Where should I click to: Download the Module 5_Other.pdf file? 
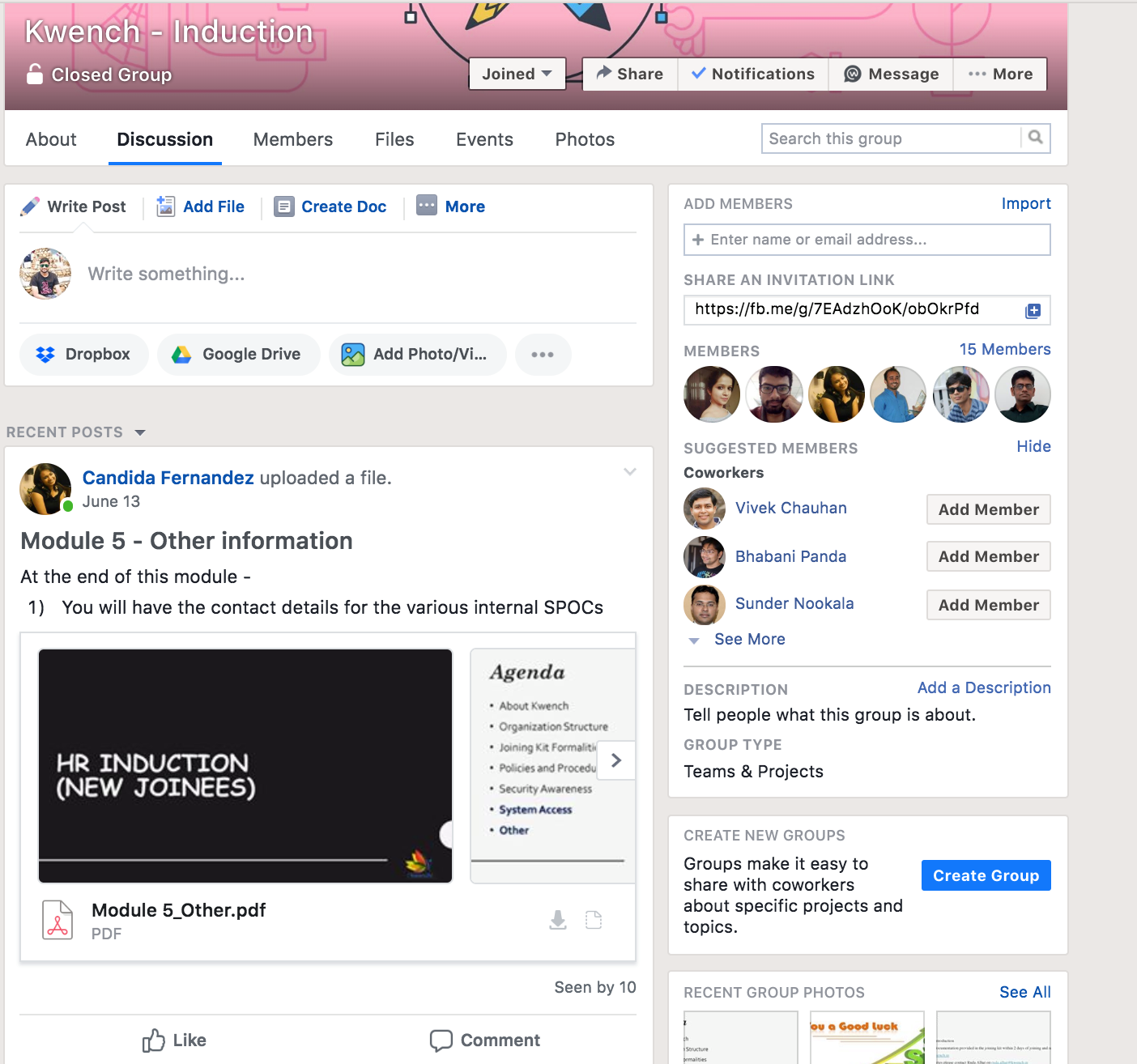(558, 920)
